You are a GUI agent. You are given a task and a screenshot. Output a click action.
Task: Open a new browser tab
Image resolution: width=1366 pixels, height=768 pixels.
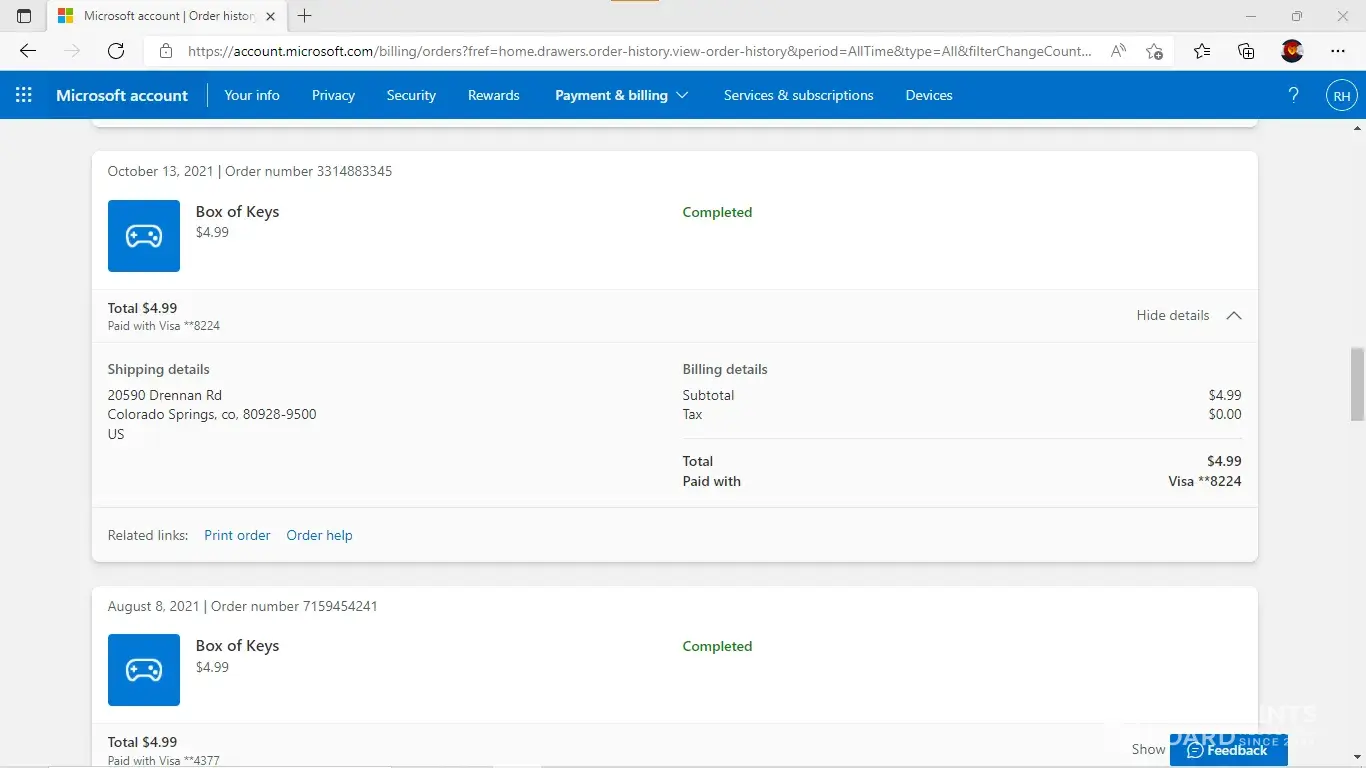point(305,16)
